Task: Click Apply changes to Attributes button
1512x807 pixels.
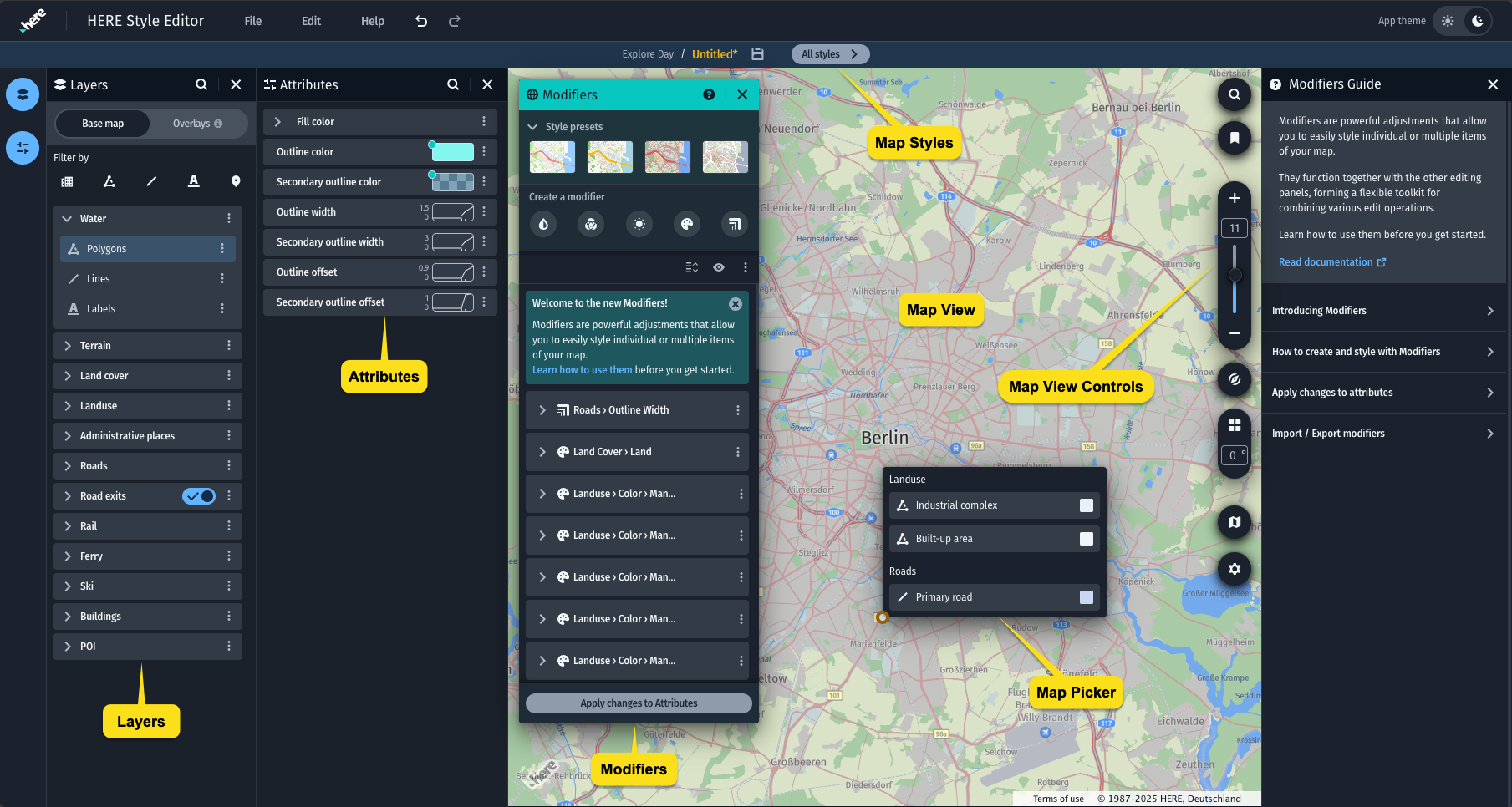Action: 638,703
